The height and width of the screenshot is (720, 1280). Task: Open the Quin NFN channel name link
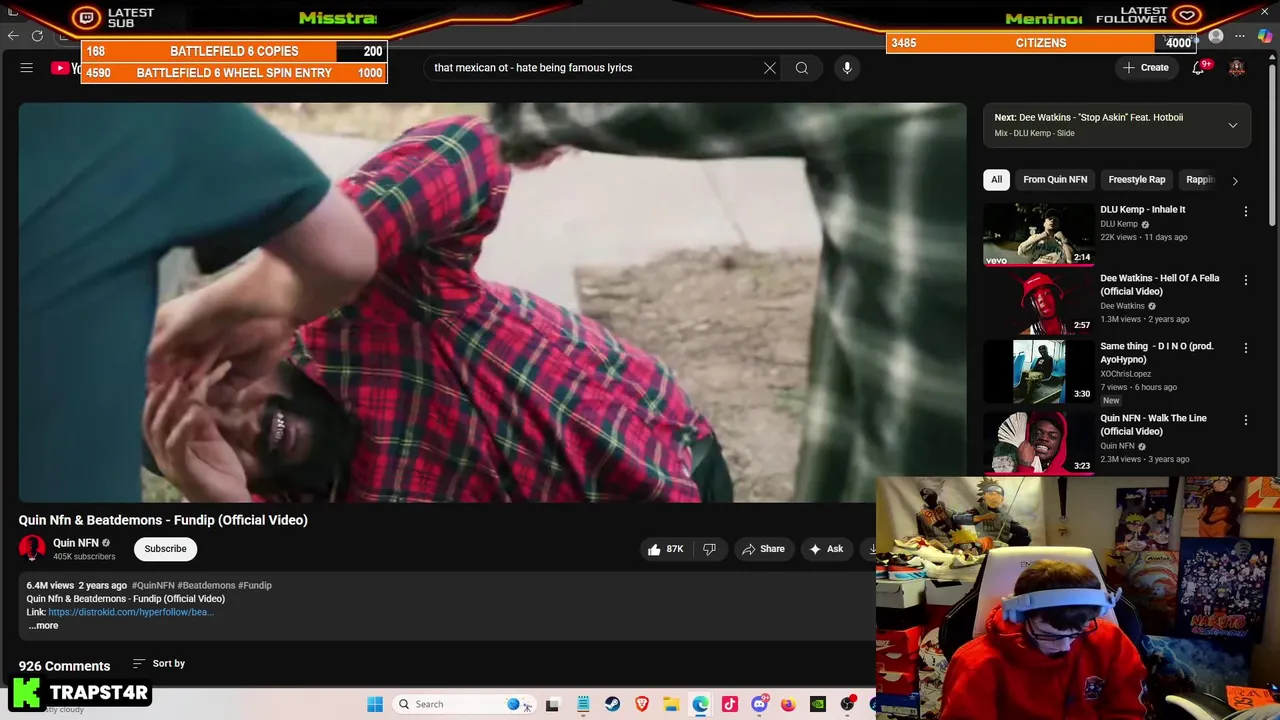[x=76, y=543]
